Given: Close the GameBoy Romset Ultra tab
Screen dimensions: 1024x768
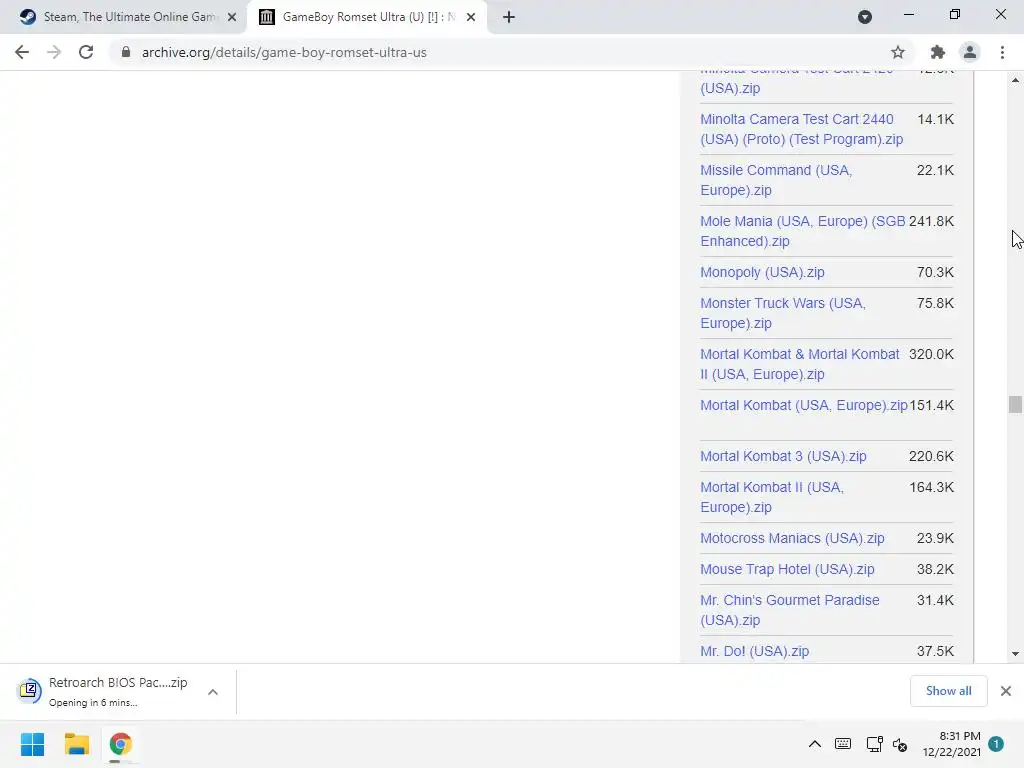Looking at the screenshot, I should click(471, 17).
